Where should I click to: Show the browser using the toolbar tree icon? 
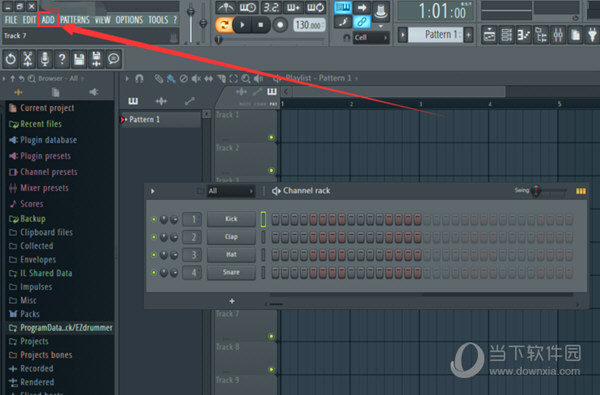click(541, 35)
